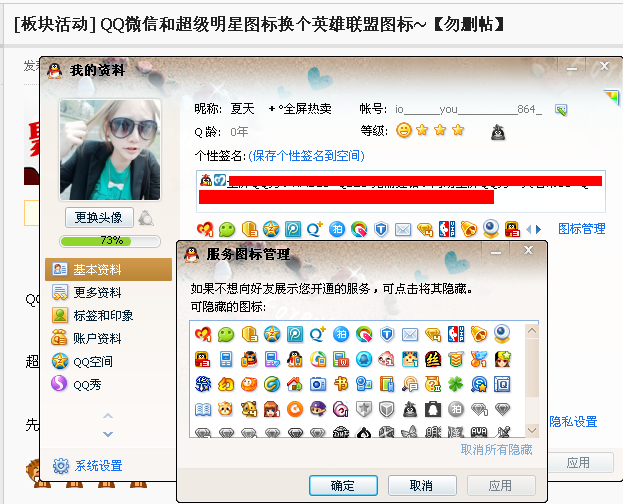This screenshot has width=623, height=504.
Task: Show previous icons with the left arrow in the profile row
Action: (x=528, y=229)
